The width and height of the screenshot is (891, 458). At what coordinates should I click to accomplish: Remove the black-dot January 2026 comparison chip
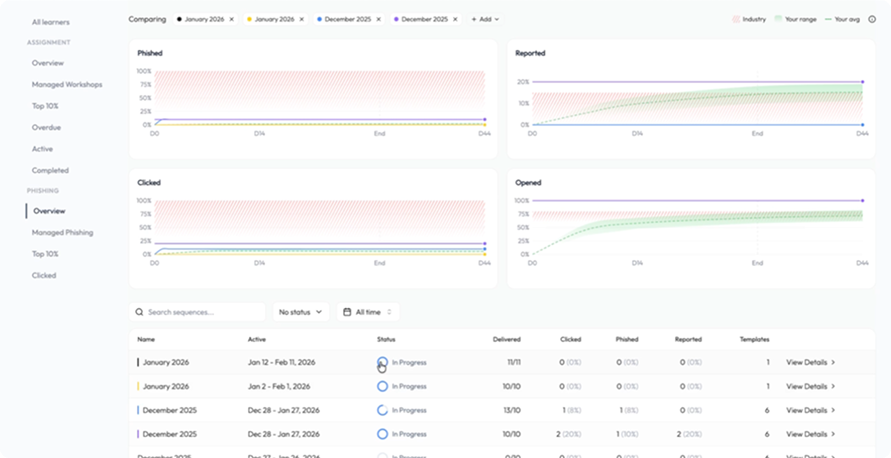point(231,19)
